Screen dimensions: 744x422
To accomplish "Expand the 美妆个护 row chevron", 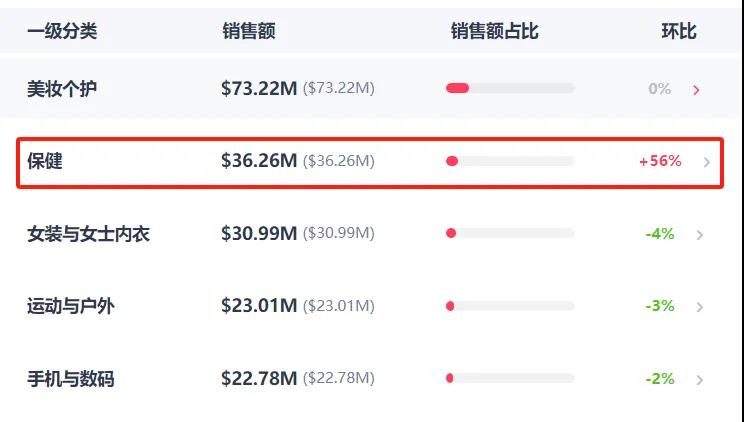I will pyautogui.click(x=696, y=90).
